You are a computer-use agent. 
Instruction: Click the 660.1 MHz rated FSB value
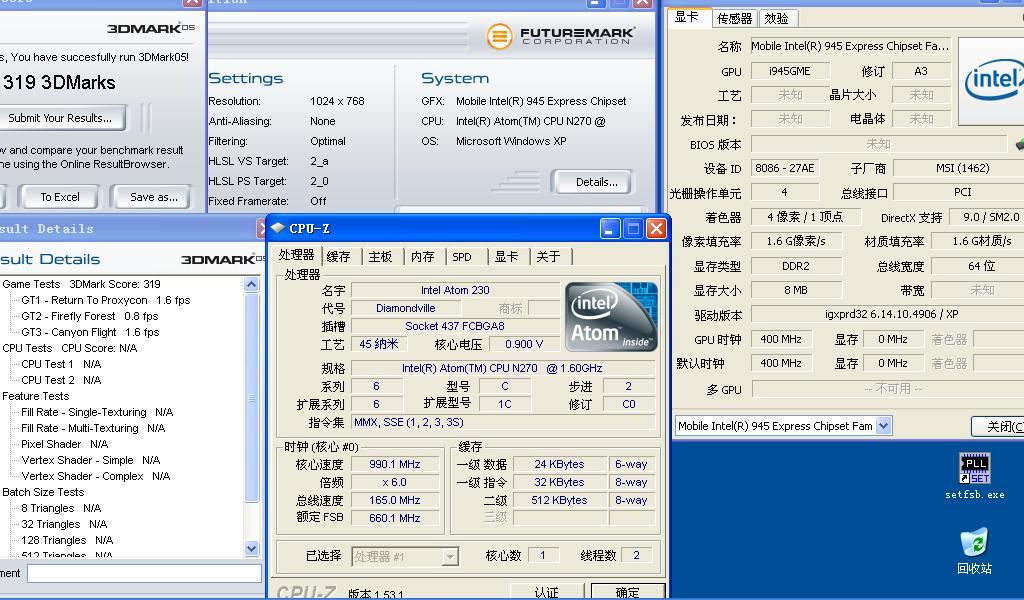pos(394,518)
